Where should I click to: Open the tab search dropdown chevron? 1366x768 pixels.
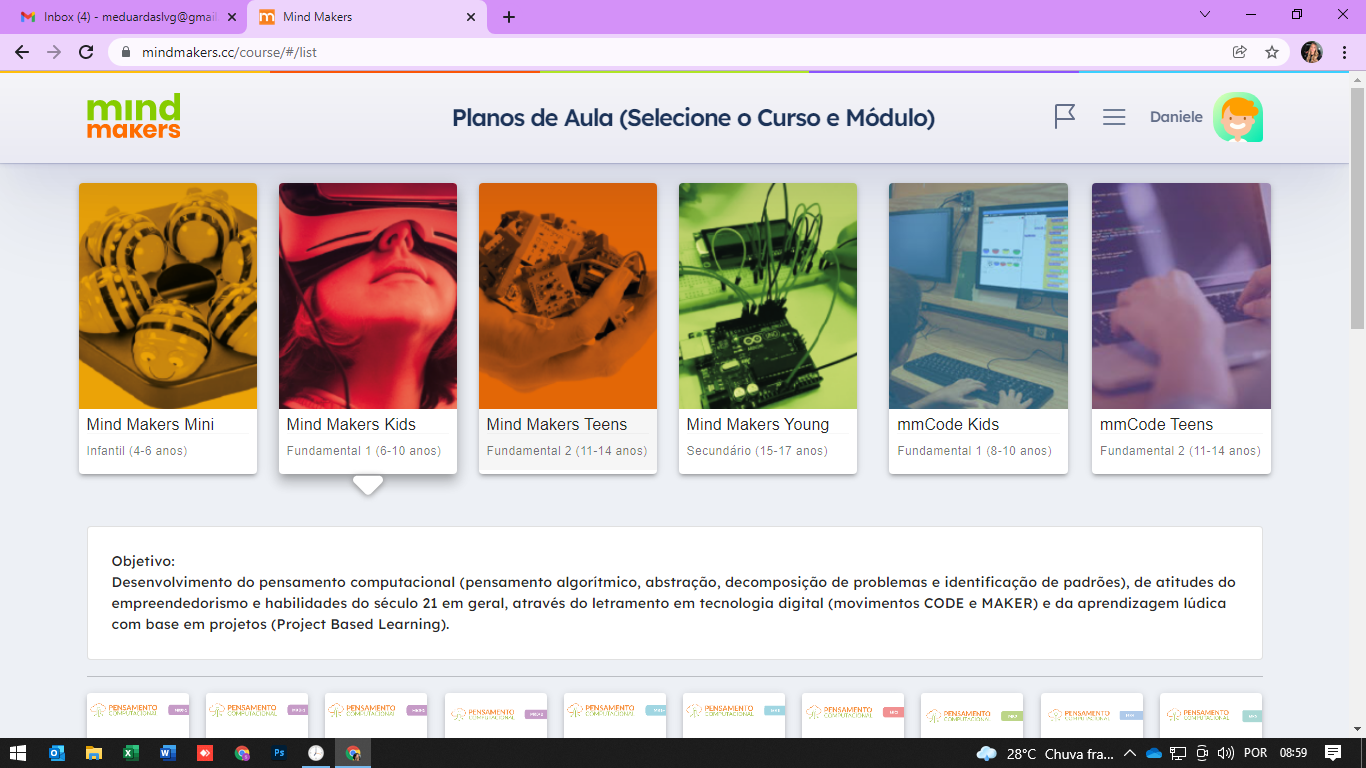[1205, 15]
